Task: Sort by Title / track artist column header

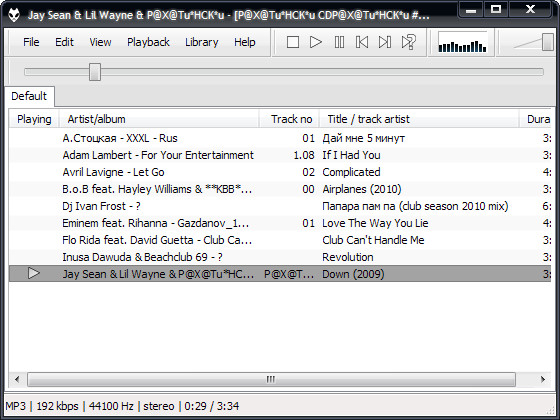Action: click(x=419, y=119)
